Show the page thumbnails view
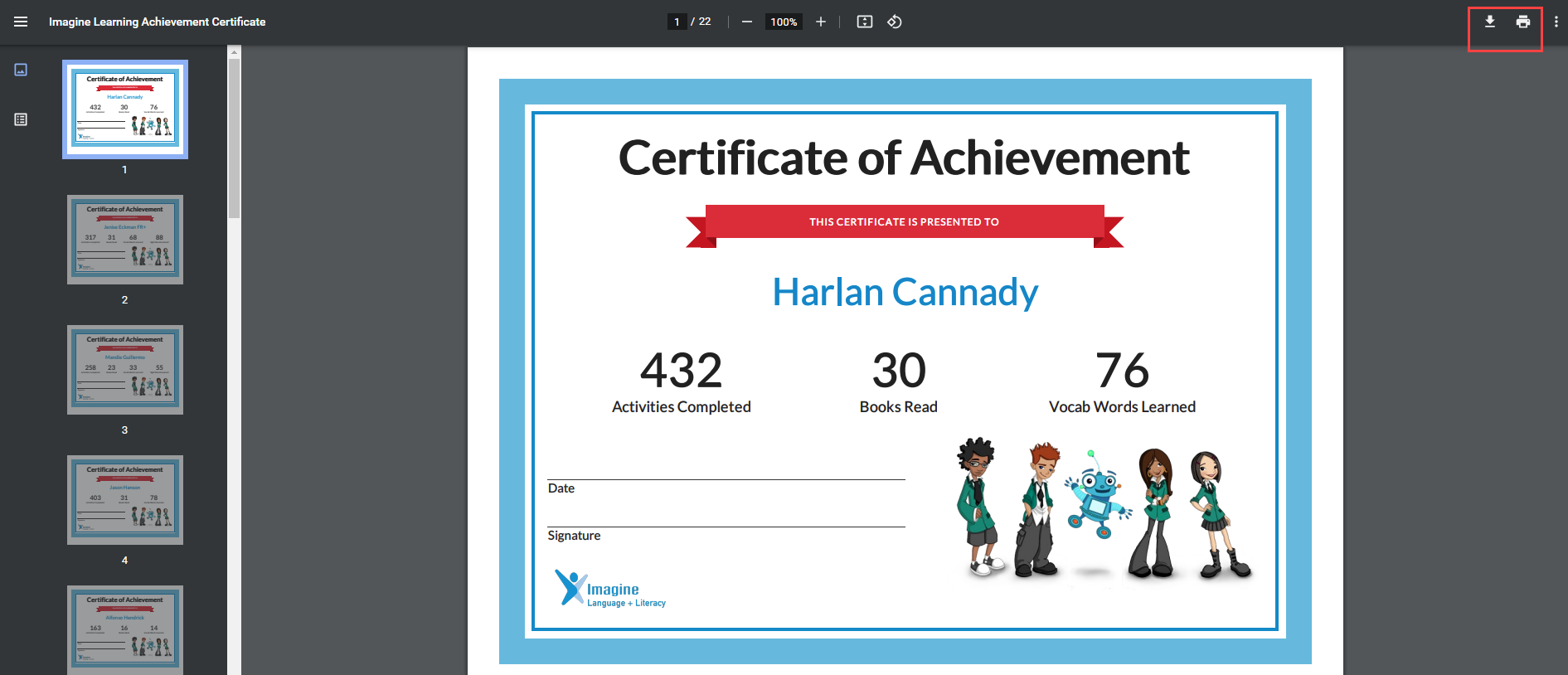The width and height of the screenshot is (1568, 675). [21, 70]
